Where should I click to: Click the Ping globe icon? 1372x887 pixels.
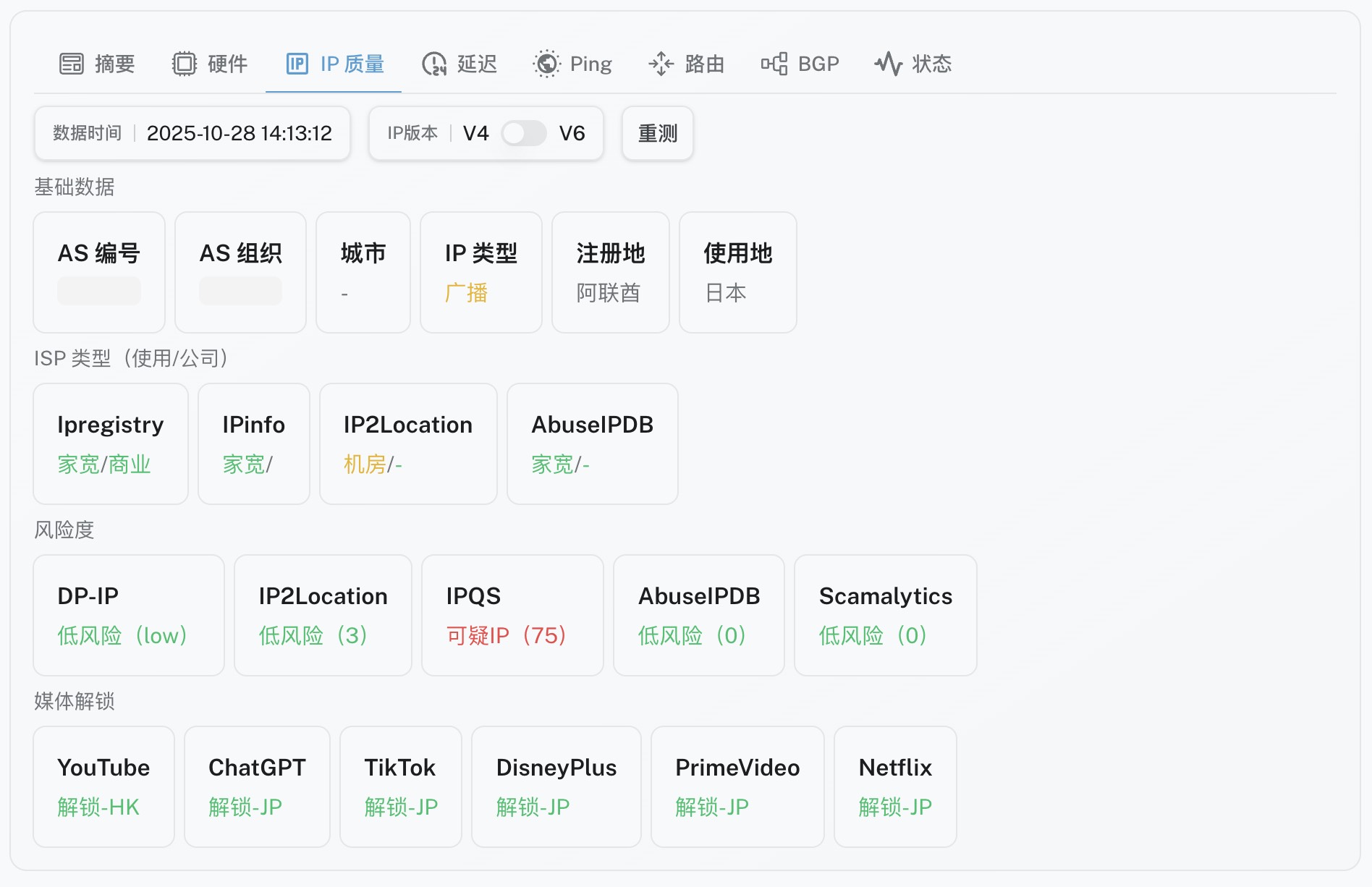pyautogui.click(x=547, y=64)
